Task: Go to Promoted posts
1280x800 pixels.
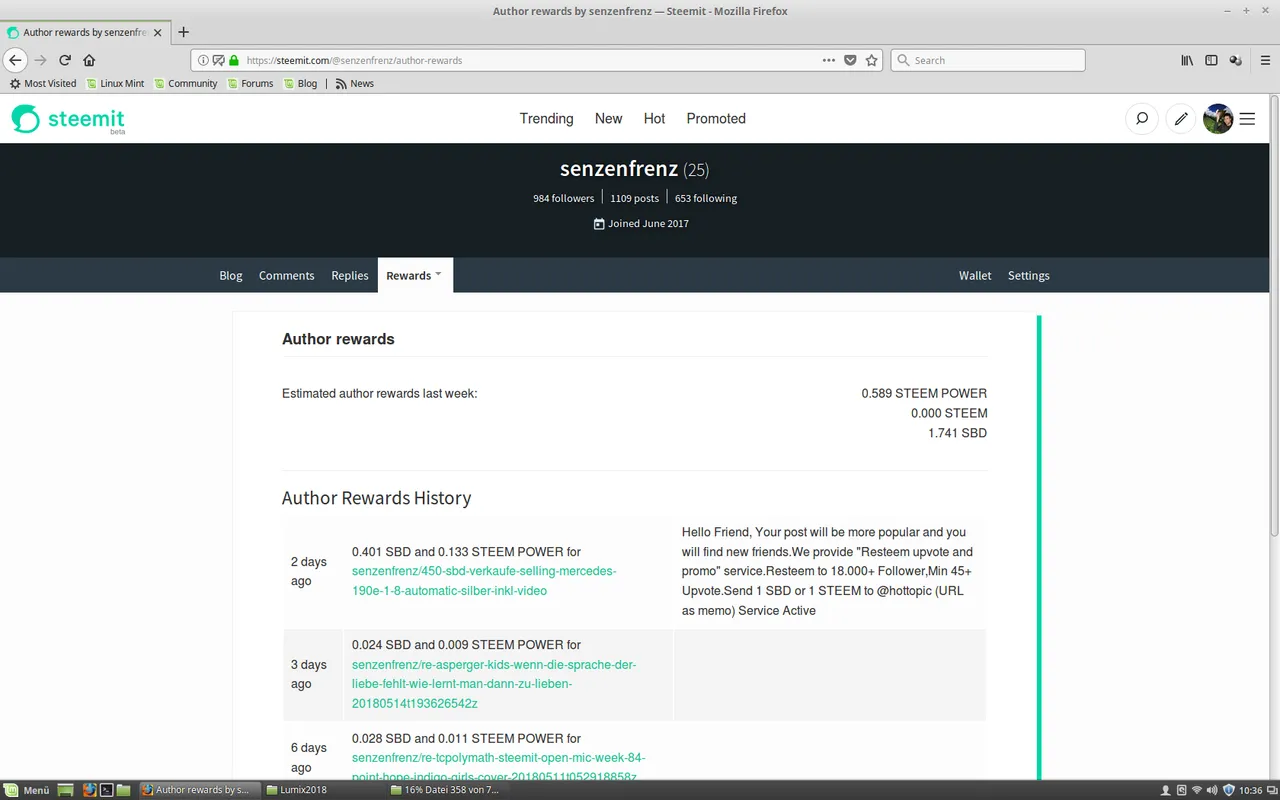Action: coord(716,118)
